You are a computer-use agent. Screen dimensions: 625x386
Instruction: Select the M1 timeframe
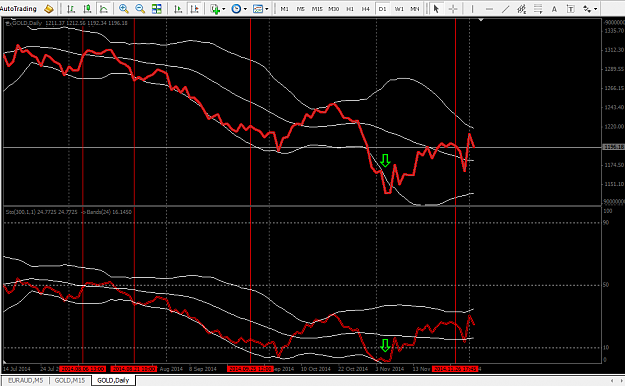coord(285,9)
